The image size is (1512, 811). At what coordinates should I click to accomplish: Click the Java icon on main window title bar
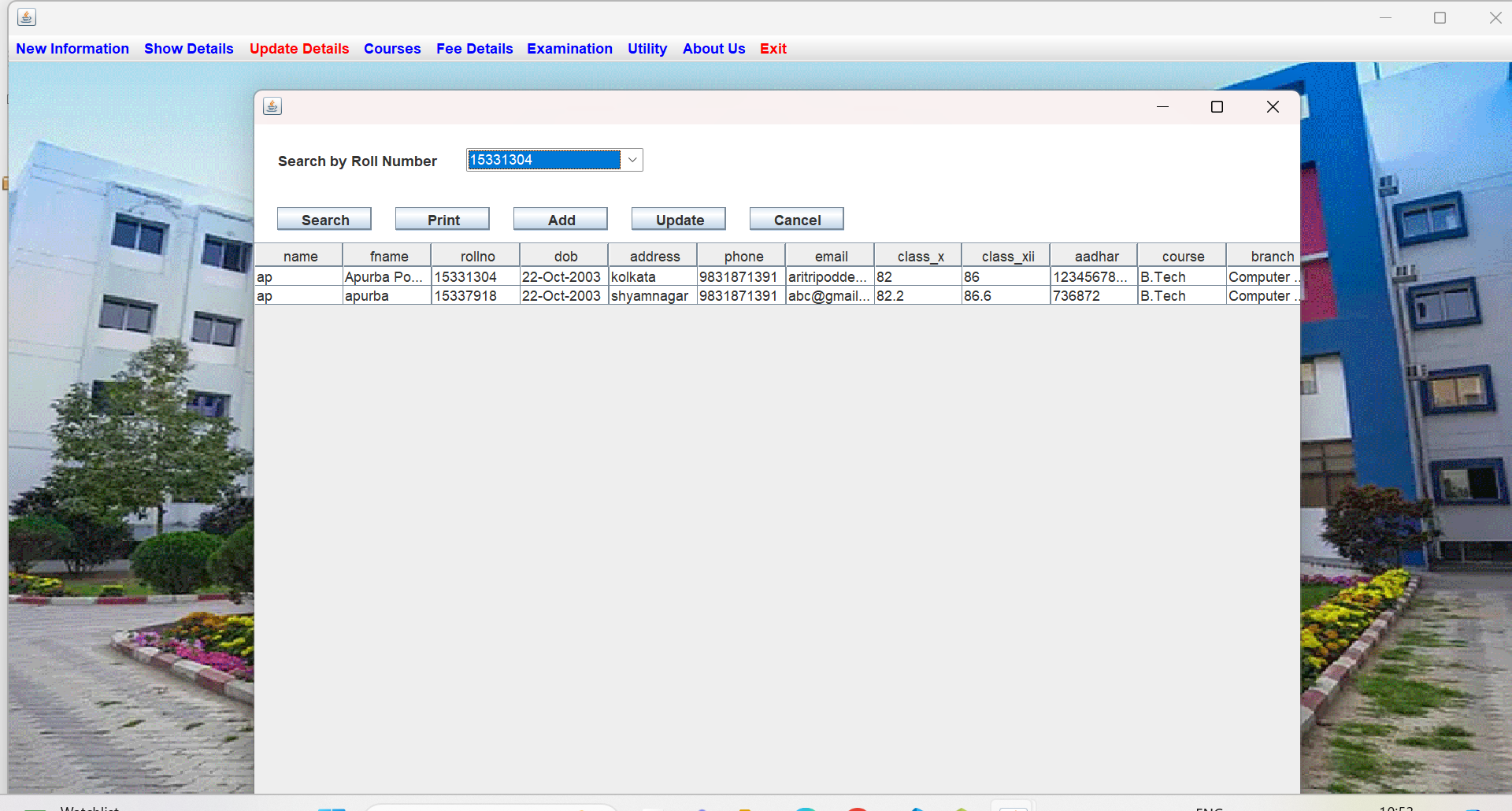tap(26, 16)
